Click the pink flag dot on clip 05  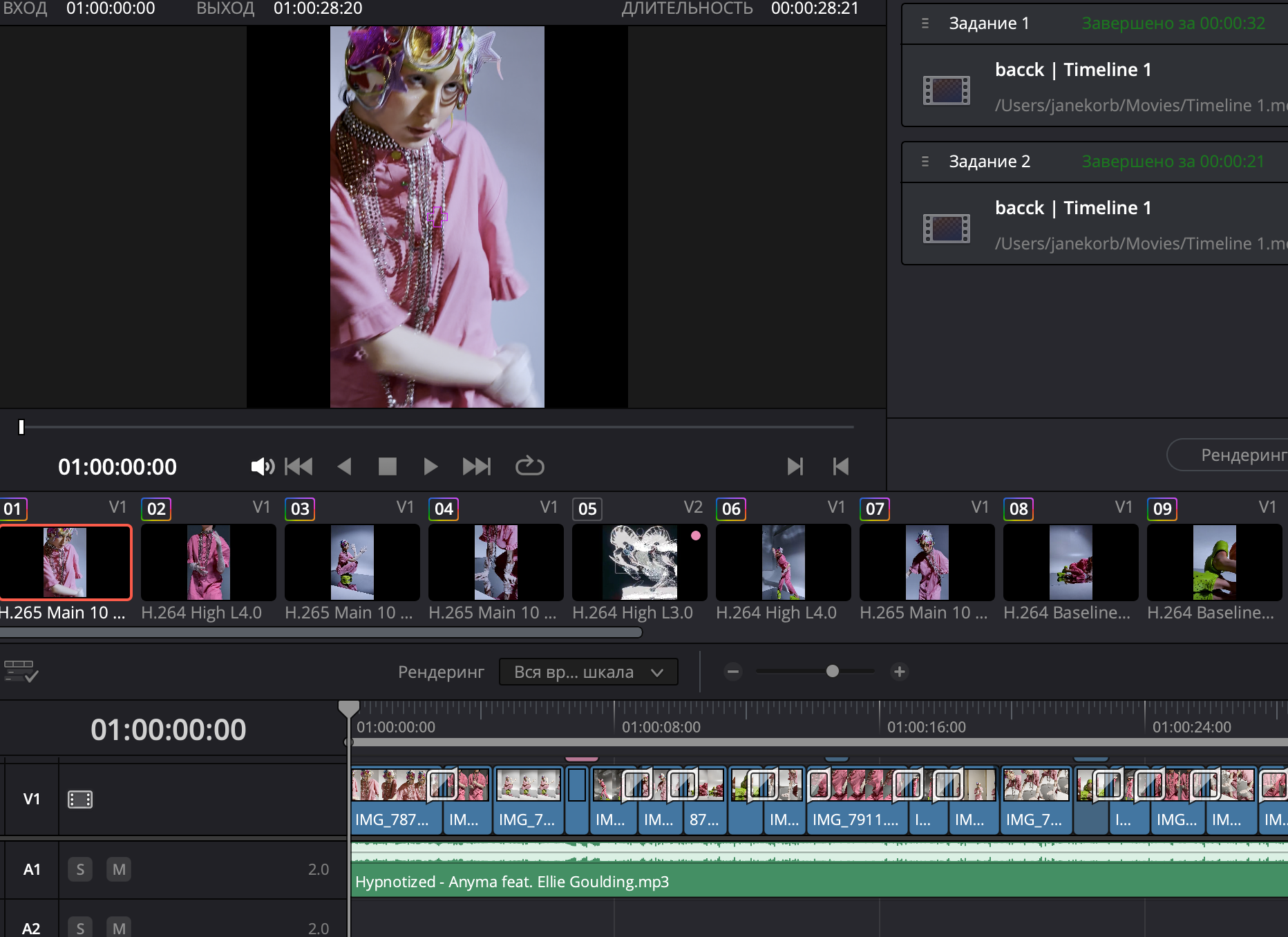(x=696, y=536)
